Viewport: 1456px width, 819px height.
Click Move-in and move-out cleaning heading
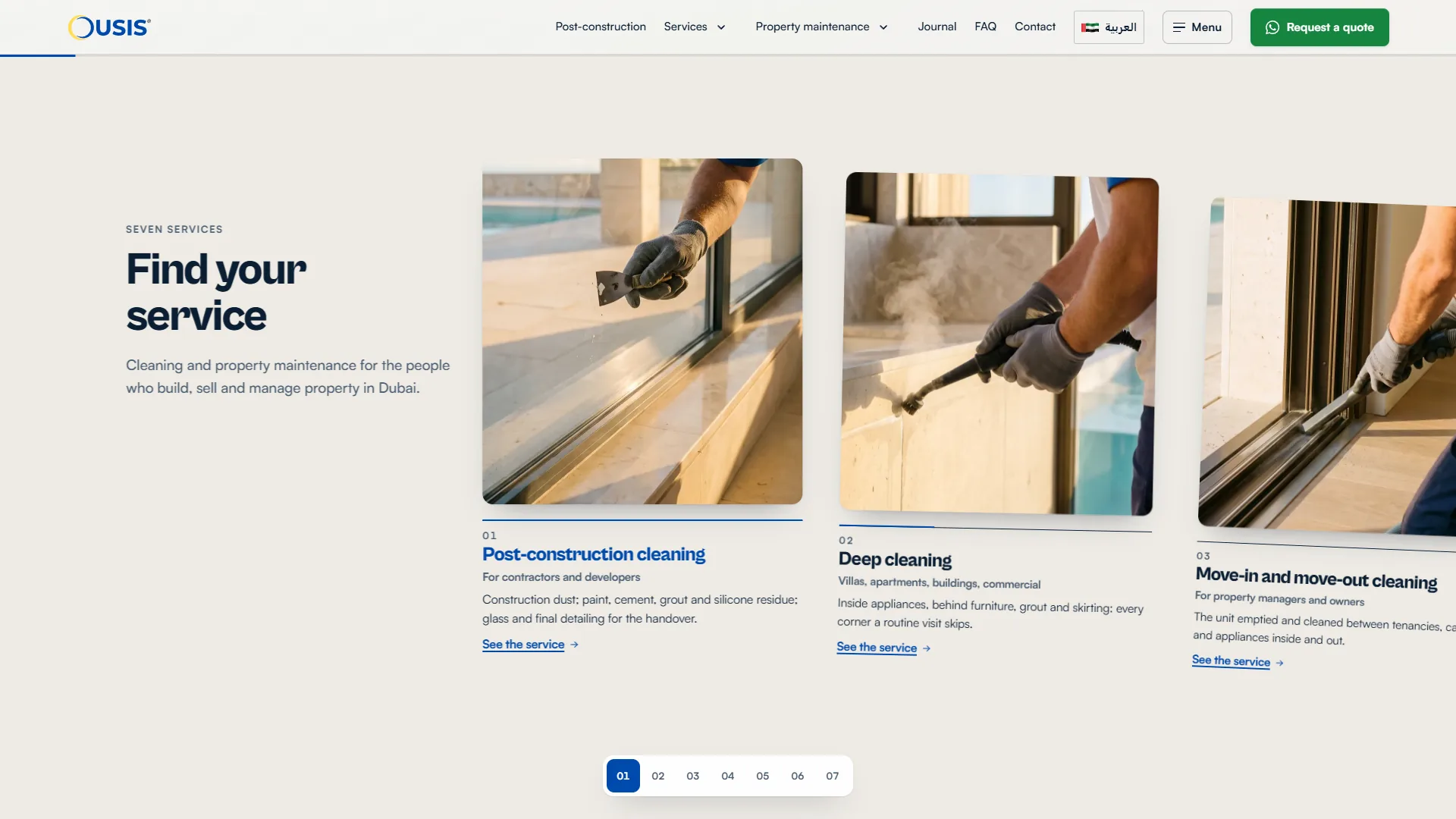coord(1316,579)
